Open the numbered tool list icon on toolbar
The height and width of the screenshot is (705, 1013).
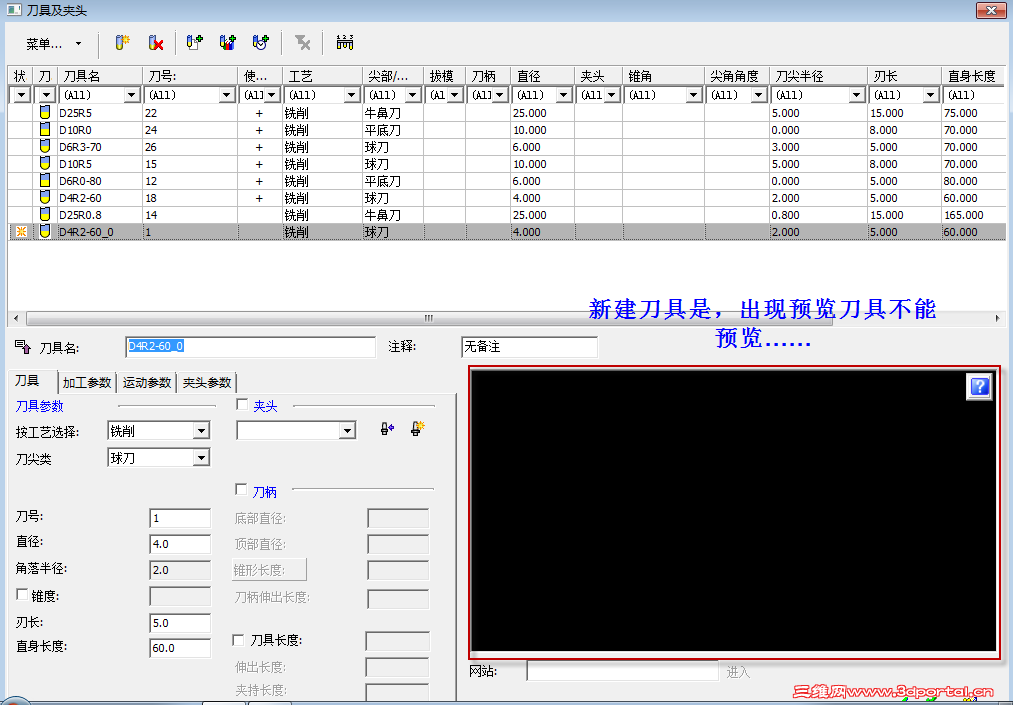[345, 42]
